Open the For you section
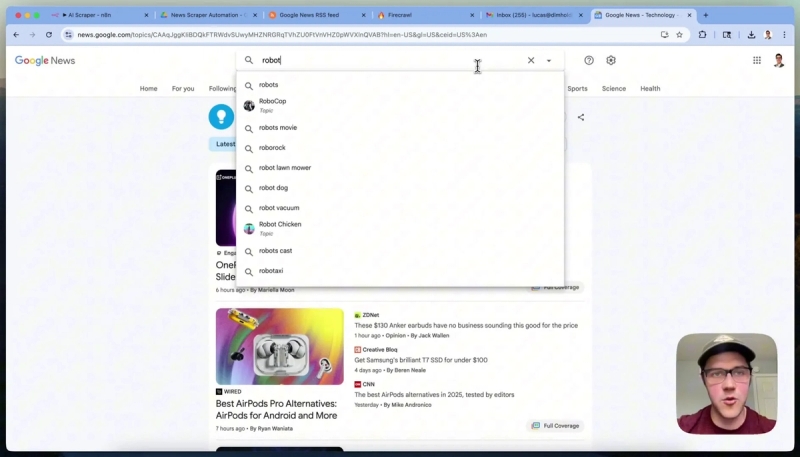The height and width of the screenshot is (457, 800). coord(183,88)
